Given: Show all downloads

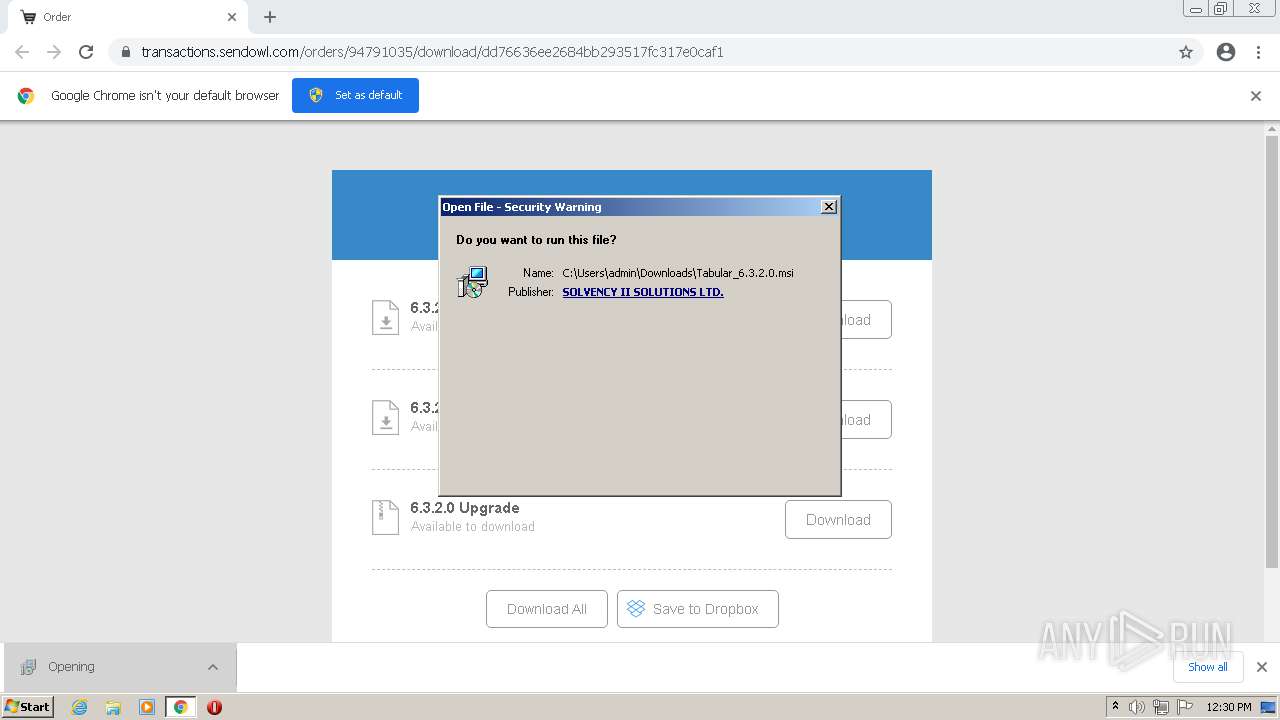Looking at the screenshot, I should (1207, 667).
